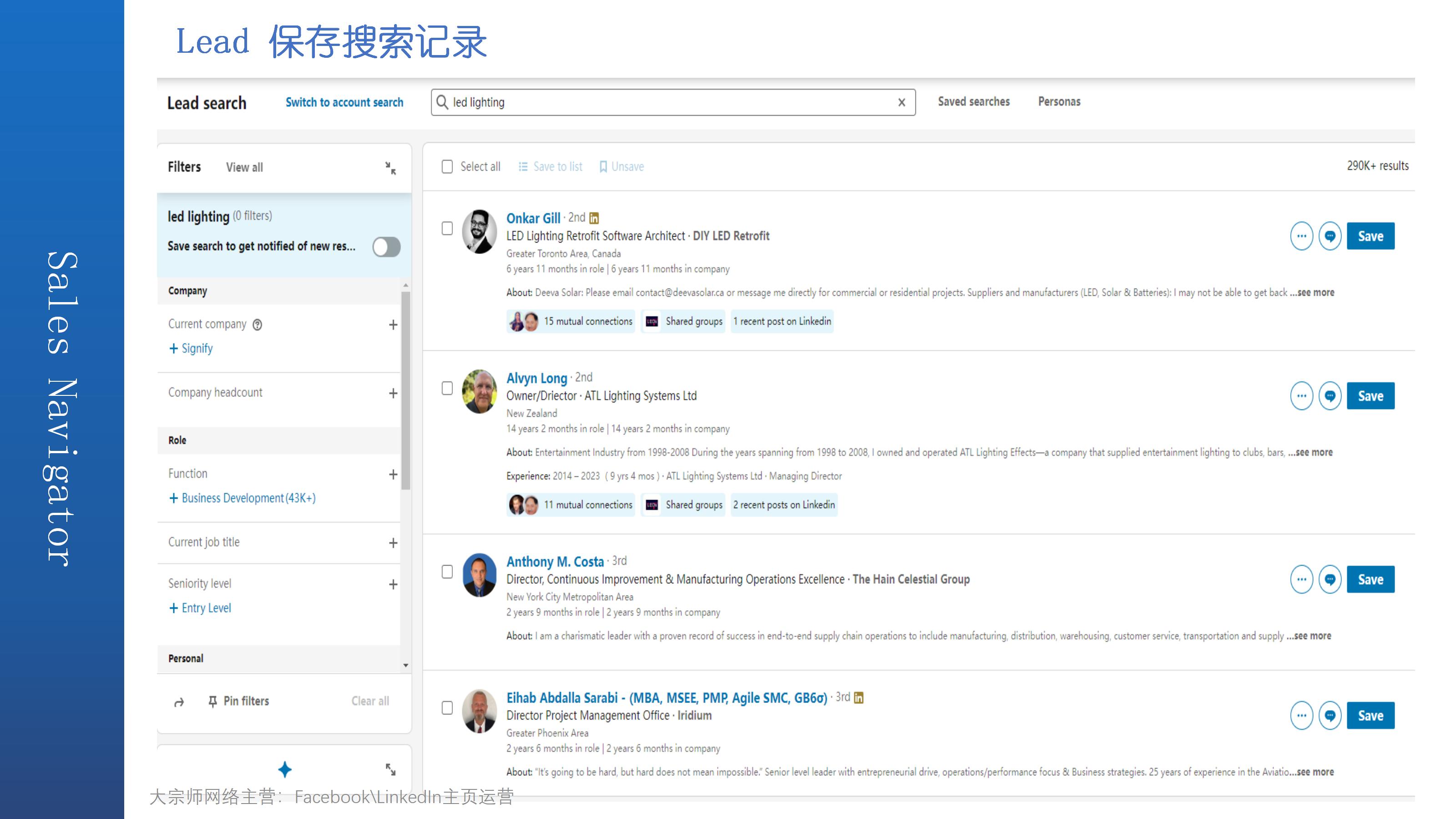Toggle save search notification switch
The height and width of the screenshot is (819, 1456).
(x=386, y=247)
